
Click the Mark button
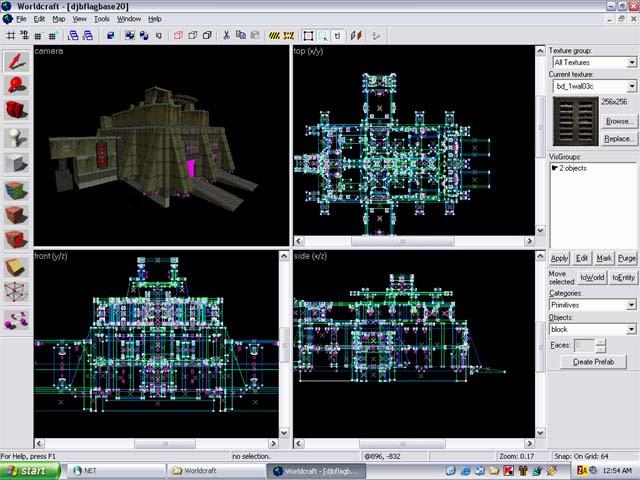(x=604, y=258)
